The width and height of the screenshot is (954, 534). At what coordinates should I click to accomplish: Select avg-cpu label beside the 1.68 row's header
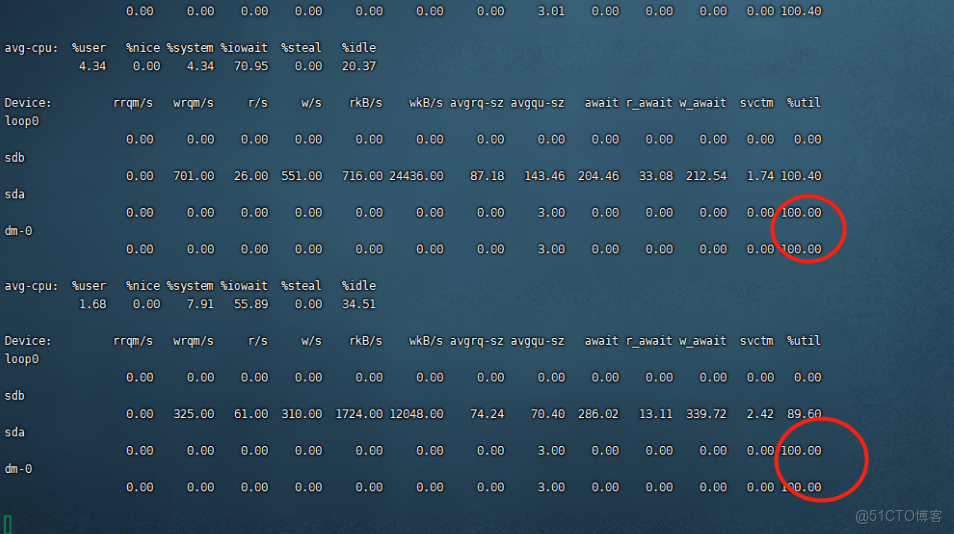(31, 286)
